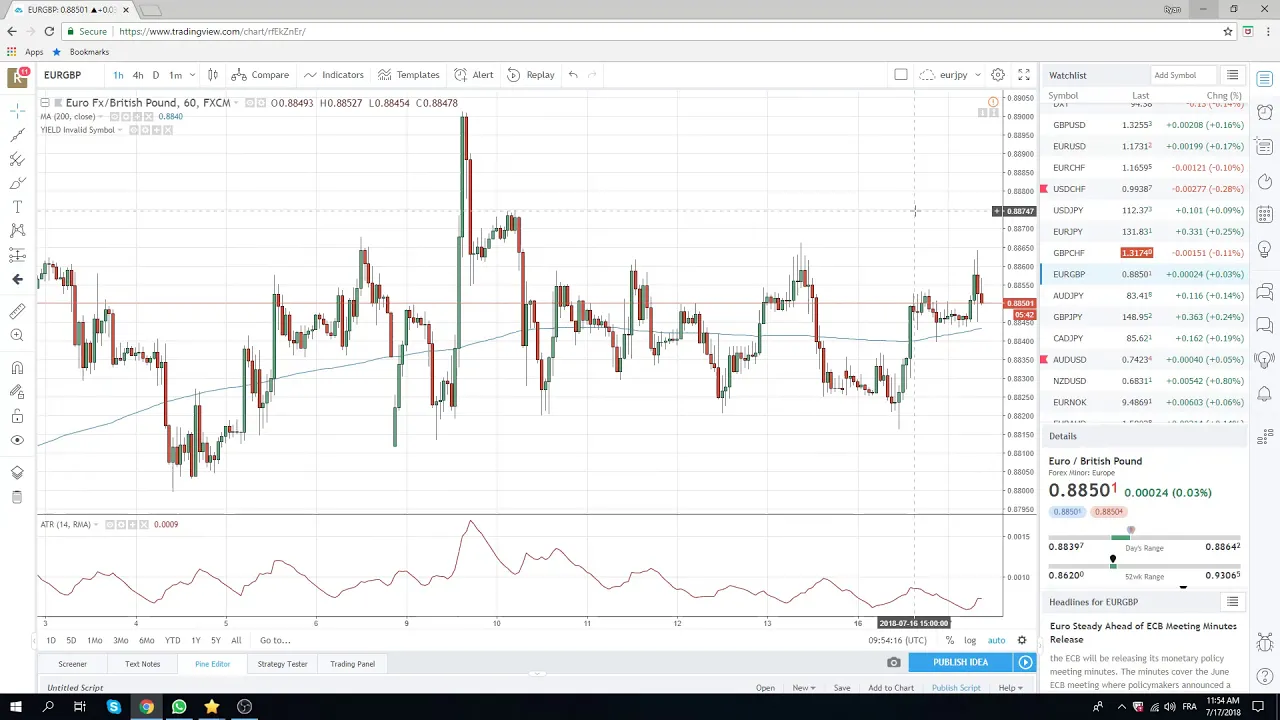
Task: Start bar Replay mode
Action: (531, 75)
